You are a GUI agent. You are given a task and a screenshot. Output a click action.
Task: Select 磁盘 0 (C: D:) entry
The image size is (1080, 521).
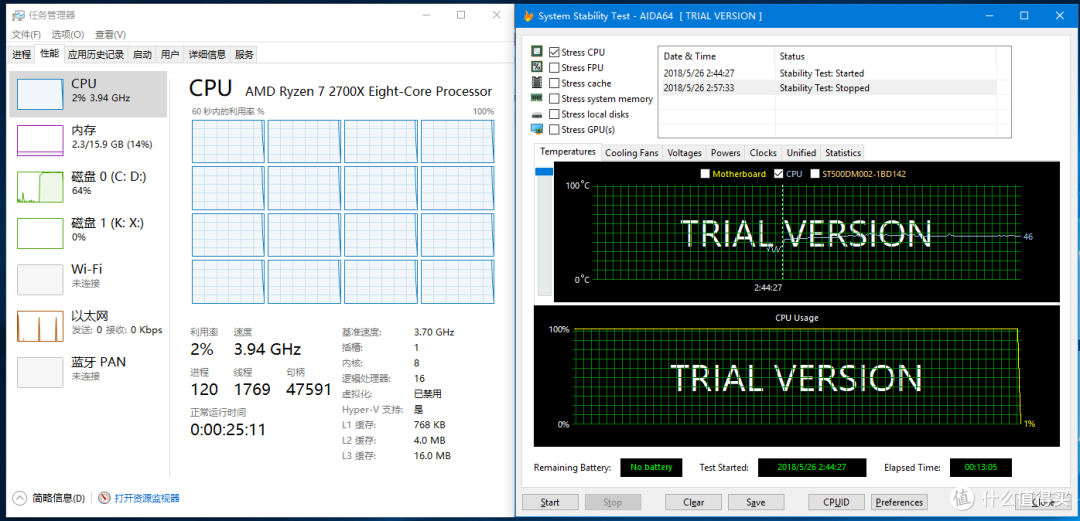point(88,186)
